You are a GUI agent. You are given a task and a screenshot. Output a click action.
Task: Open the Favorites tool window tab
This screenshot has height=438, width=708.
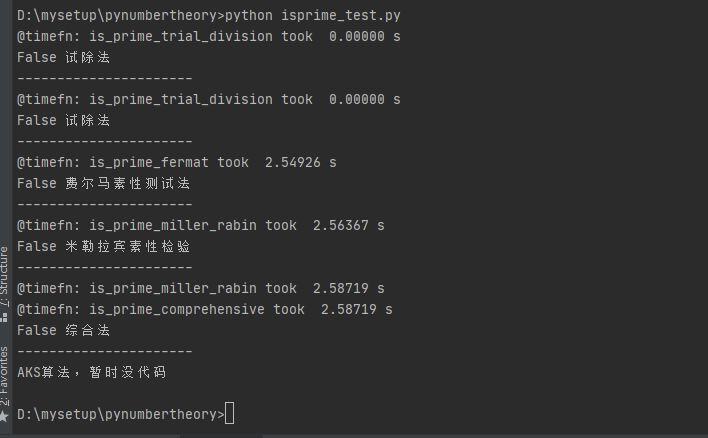point(5,375)
